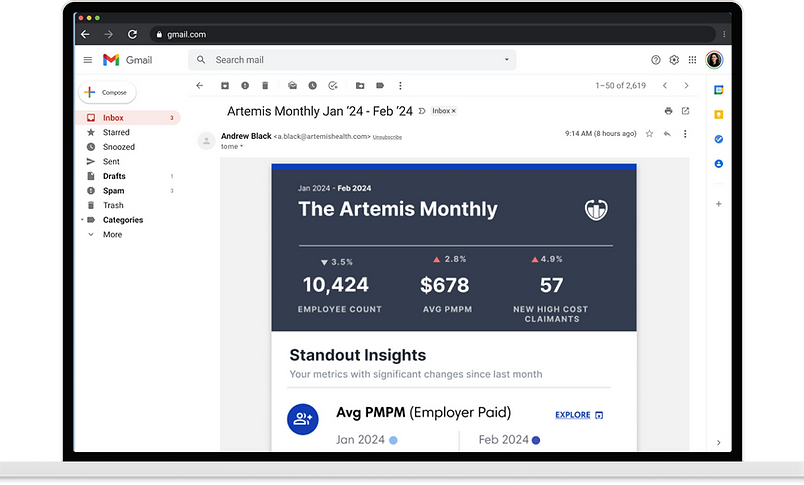Hide side panel chevron
The width and height of the screenshot is (804, 485).
[718, 442]
